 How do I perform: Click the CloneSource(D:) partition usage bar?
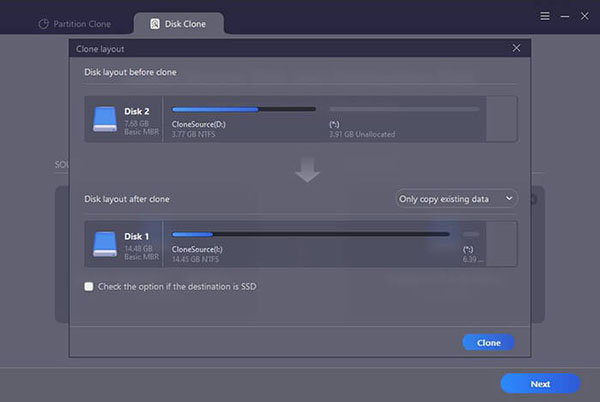[x=244, y=109]
